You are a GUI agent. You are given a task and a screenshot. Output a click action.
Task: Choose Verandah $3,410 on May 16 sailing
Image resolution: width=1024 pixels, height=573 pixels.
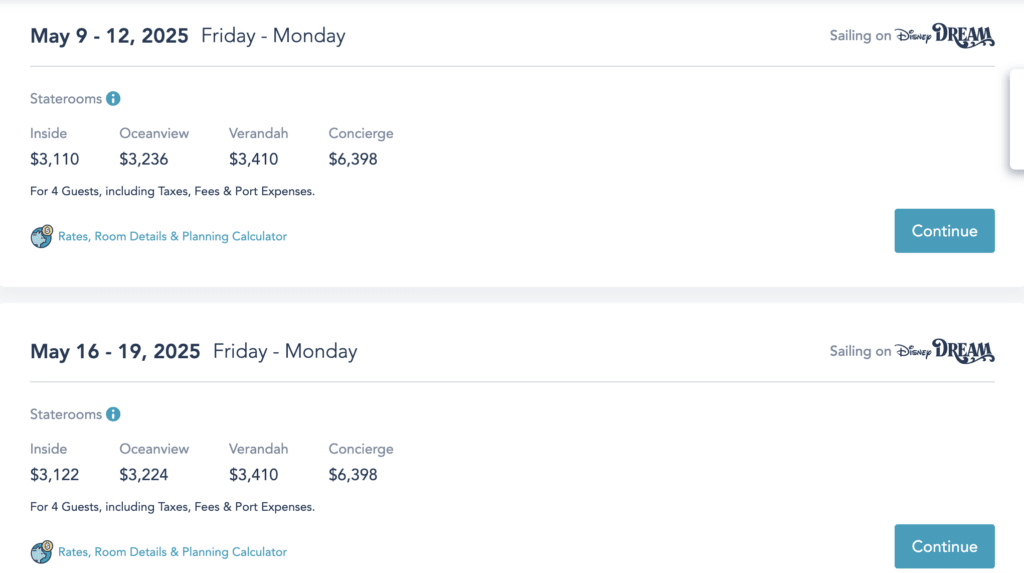(x=253, y=474)
